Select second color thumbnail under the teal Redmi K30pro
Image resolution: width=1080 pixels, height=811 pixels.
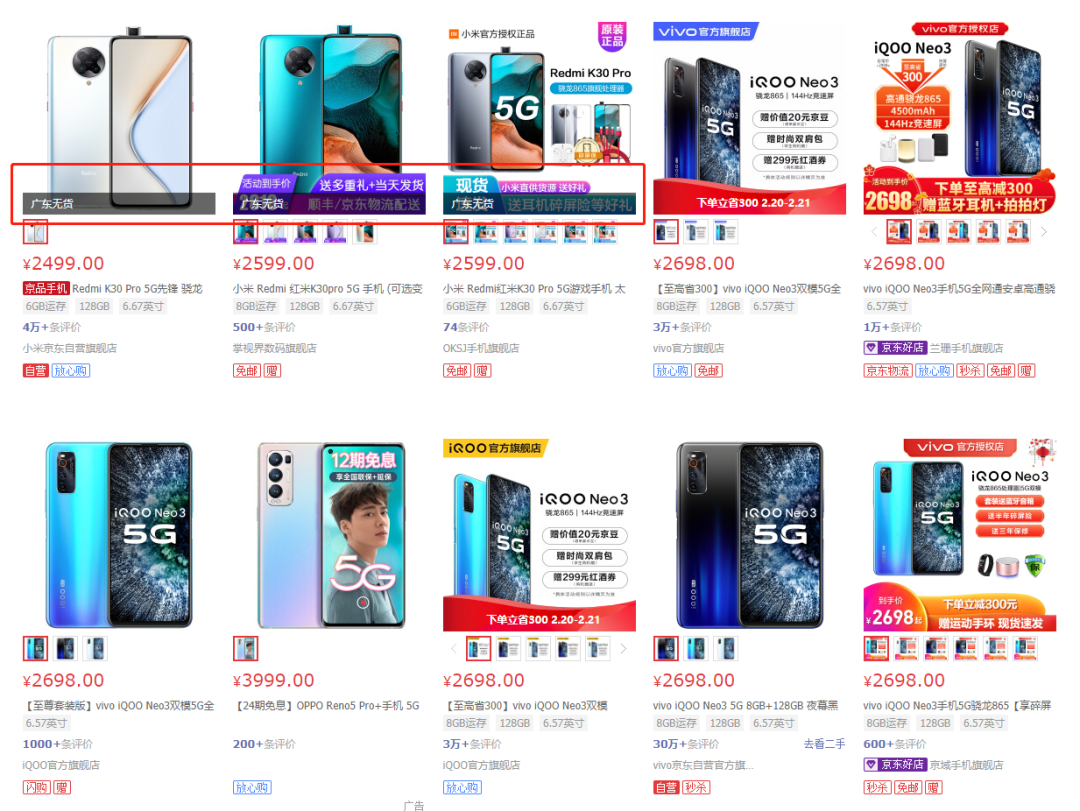click(x=276, y=232)
